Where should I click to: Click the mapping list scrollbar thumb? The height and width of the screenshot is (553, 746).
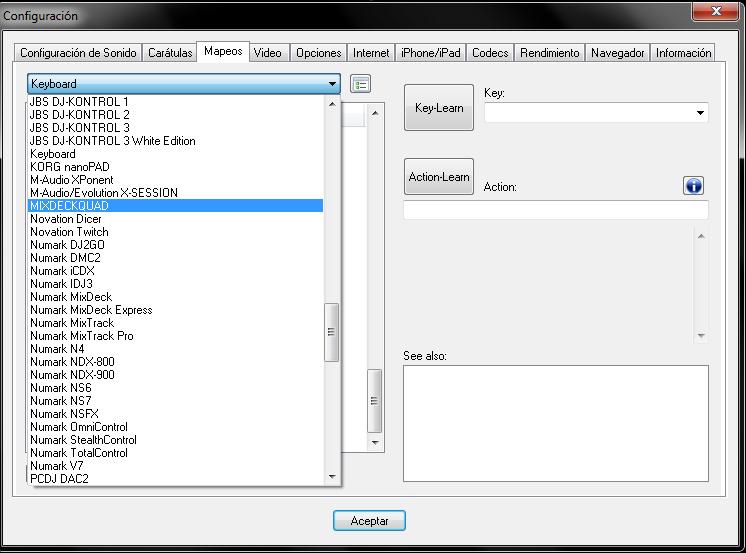374,401
